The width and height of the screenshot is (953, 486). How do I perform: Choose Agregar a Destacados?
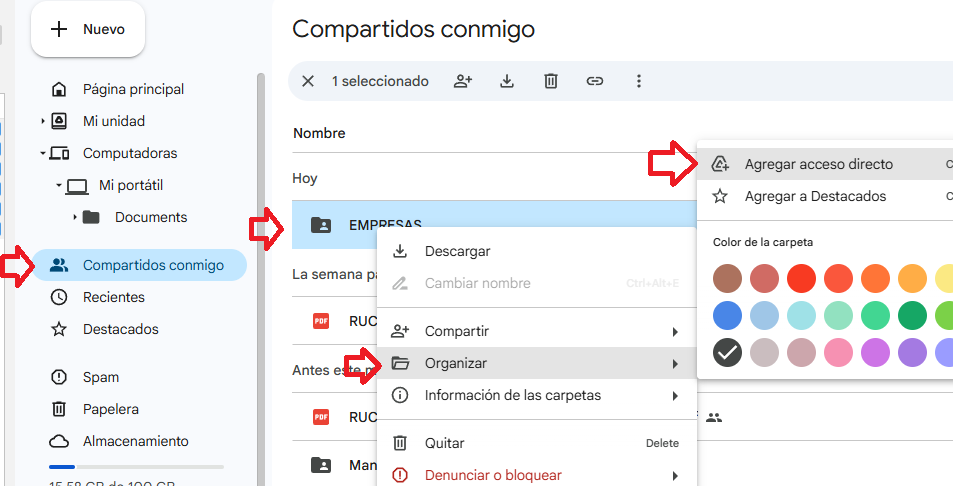coord(815,196)
